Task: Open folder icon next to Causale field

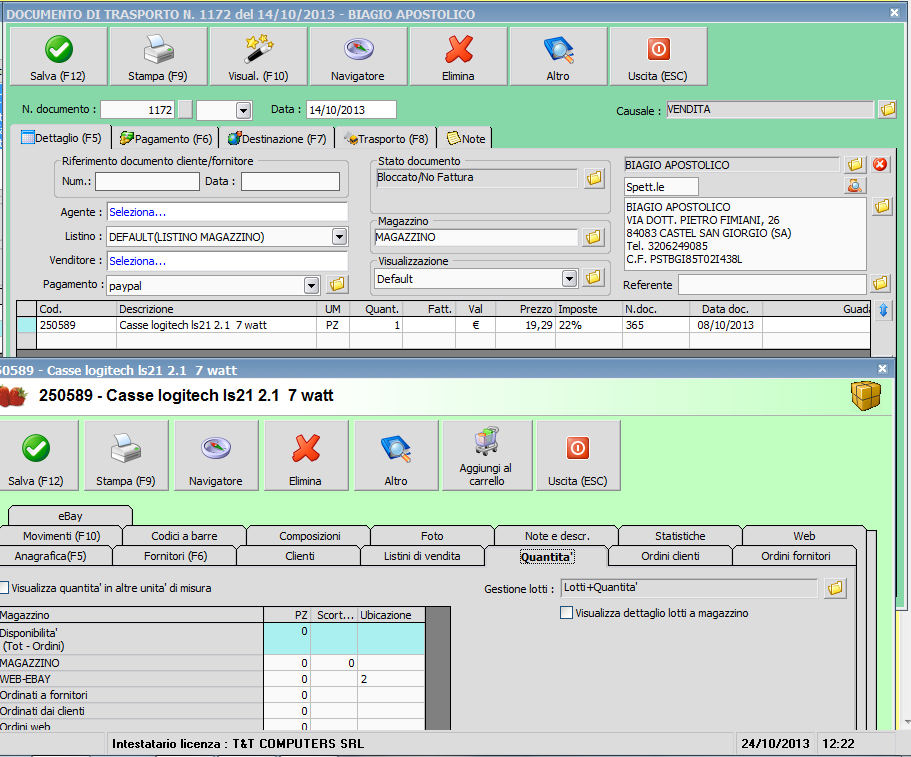Action: click(x=887, y=110)
